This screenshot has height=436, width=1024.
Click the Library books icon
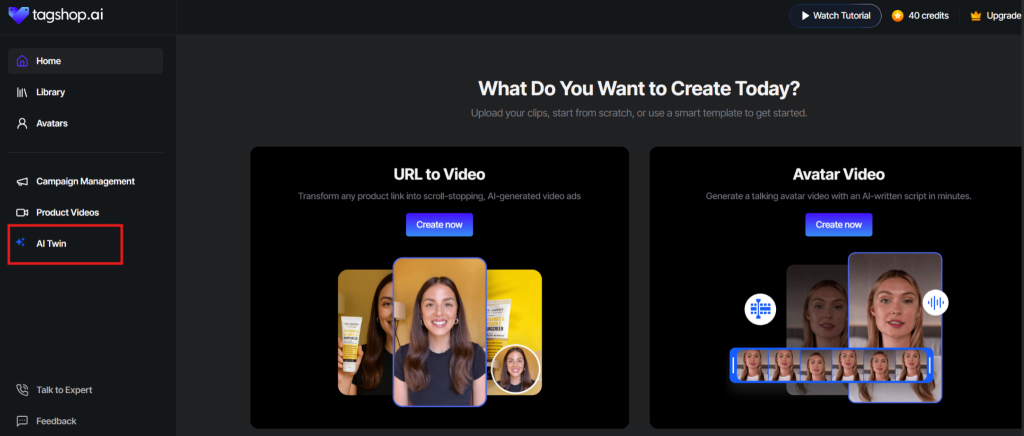(22, 92)
